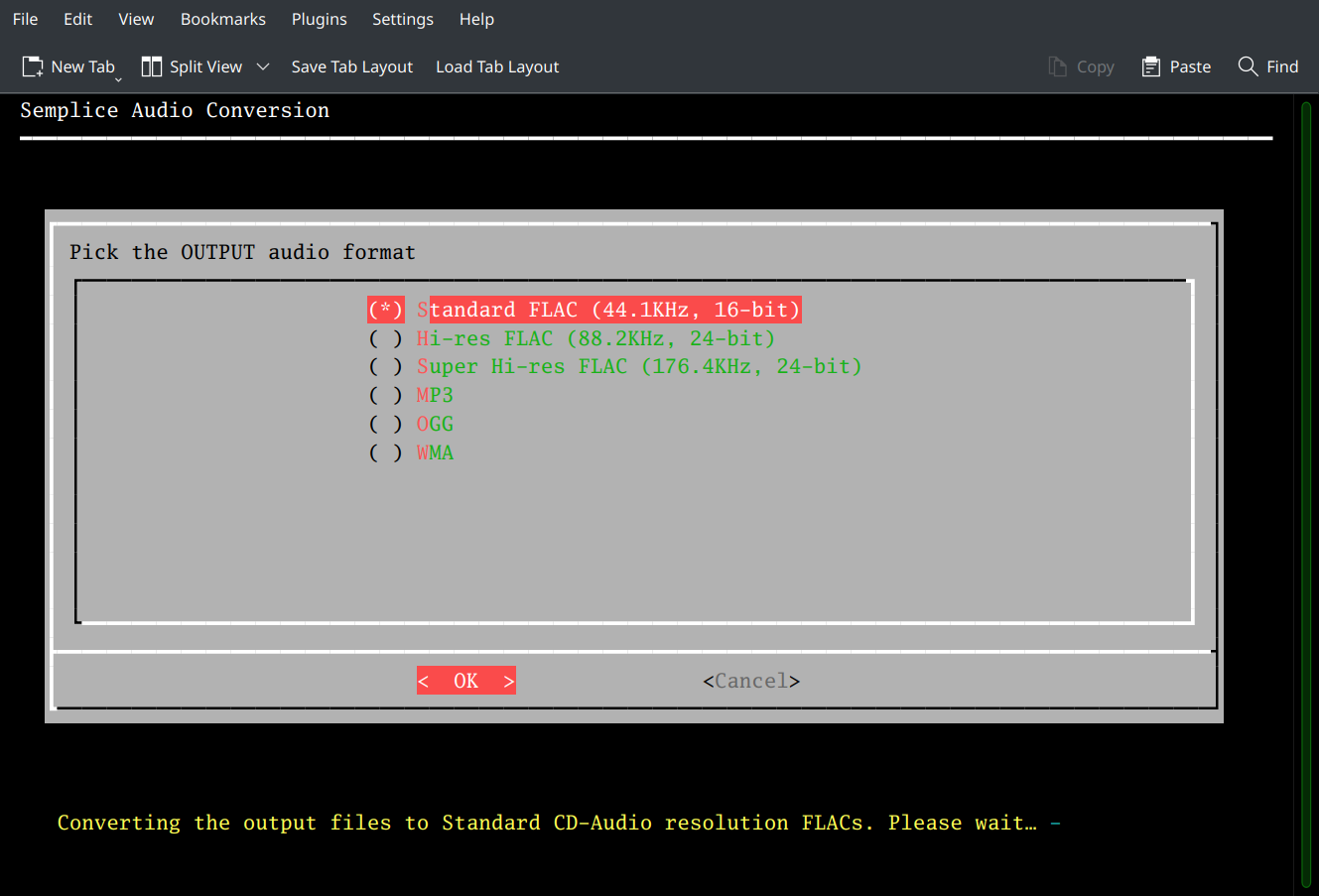
Task: Click the Find magnifier icon
Action: coord(1248,66)
